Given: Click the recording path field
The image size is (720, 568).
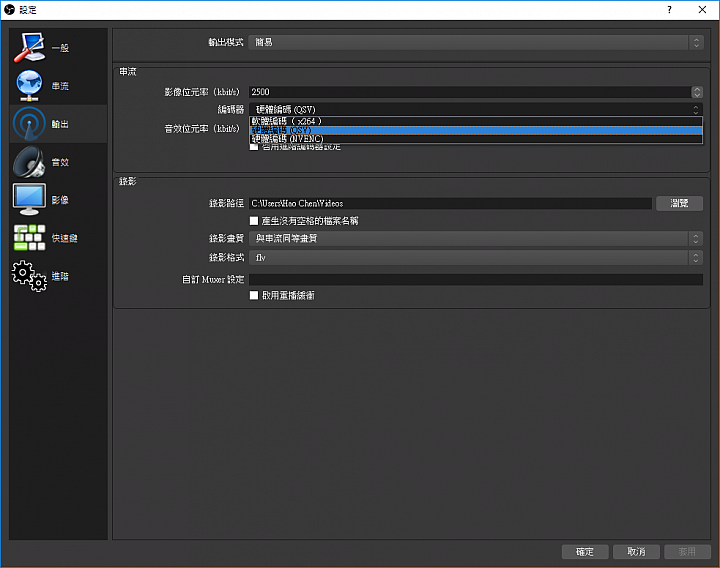Looking at the screenshot, I should click(450, 203).
